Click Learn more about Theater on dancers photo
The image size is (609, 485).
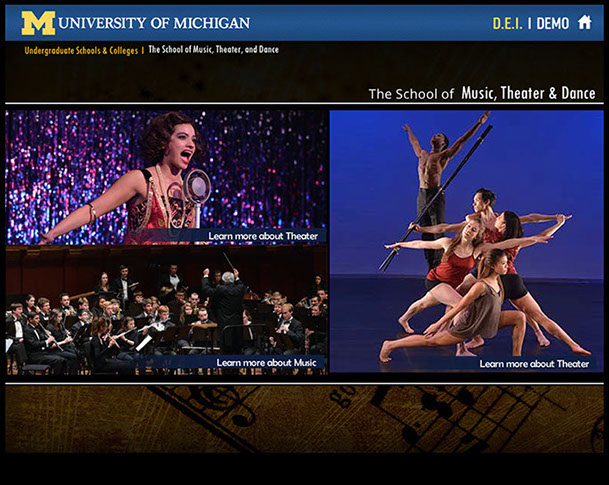pos(534,364)
